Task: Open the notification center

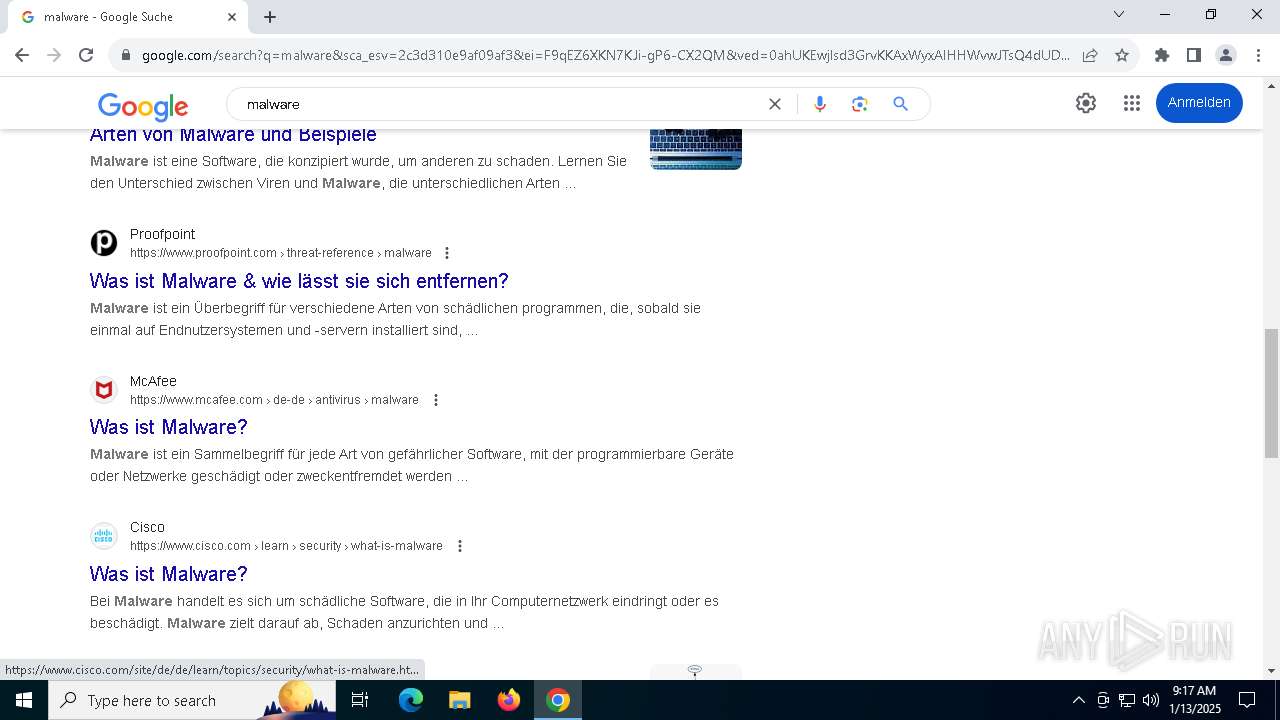Action: [x=1247, y=700]
